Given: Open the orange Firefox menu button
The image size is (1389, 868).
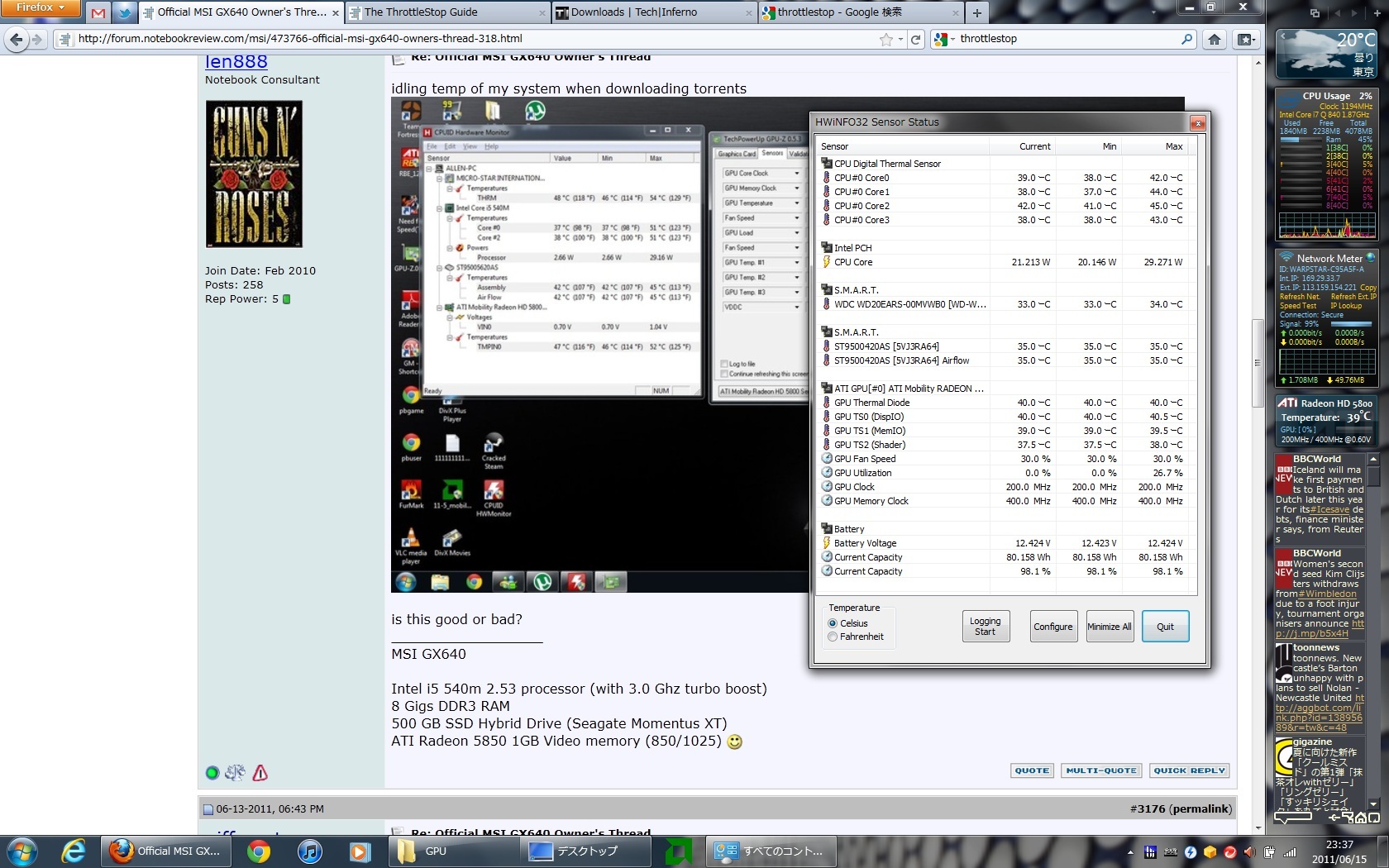Looking at the screenshot, I should pyautogui.click(x=40, y=7).
